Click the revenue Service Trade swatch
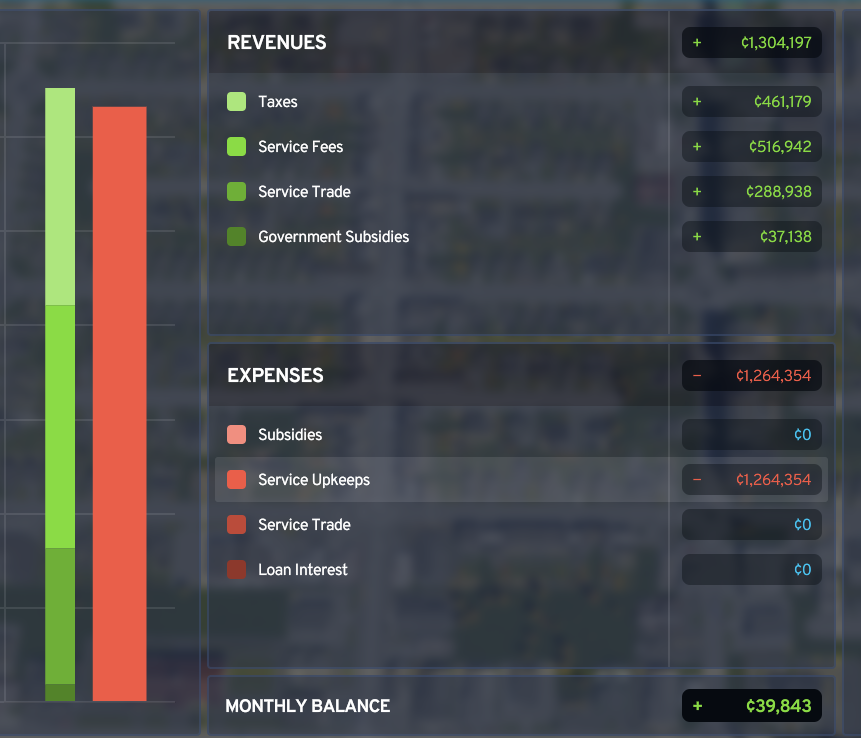The height and width of the screenshot is (738, 861). [x=236, y=192]
